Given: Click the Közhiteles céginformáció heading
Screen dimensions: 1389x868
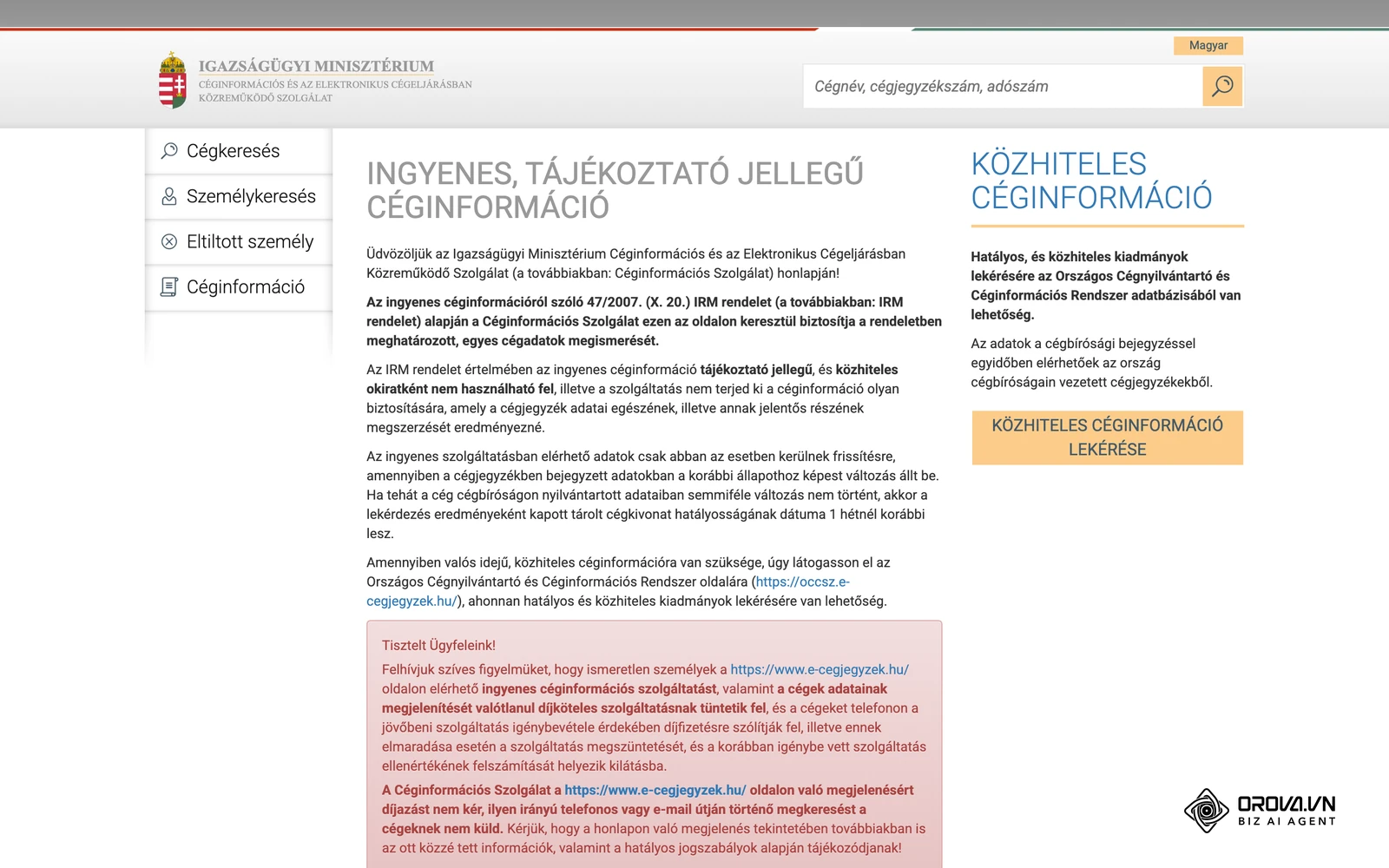Looking at the screenshot, I should pyautogui.click(x=1091, y=181).
